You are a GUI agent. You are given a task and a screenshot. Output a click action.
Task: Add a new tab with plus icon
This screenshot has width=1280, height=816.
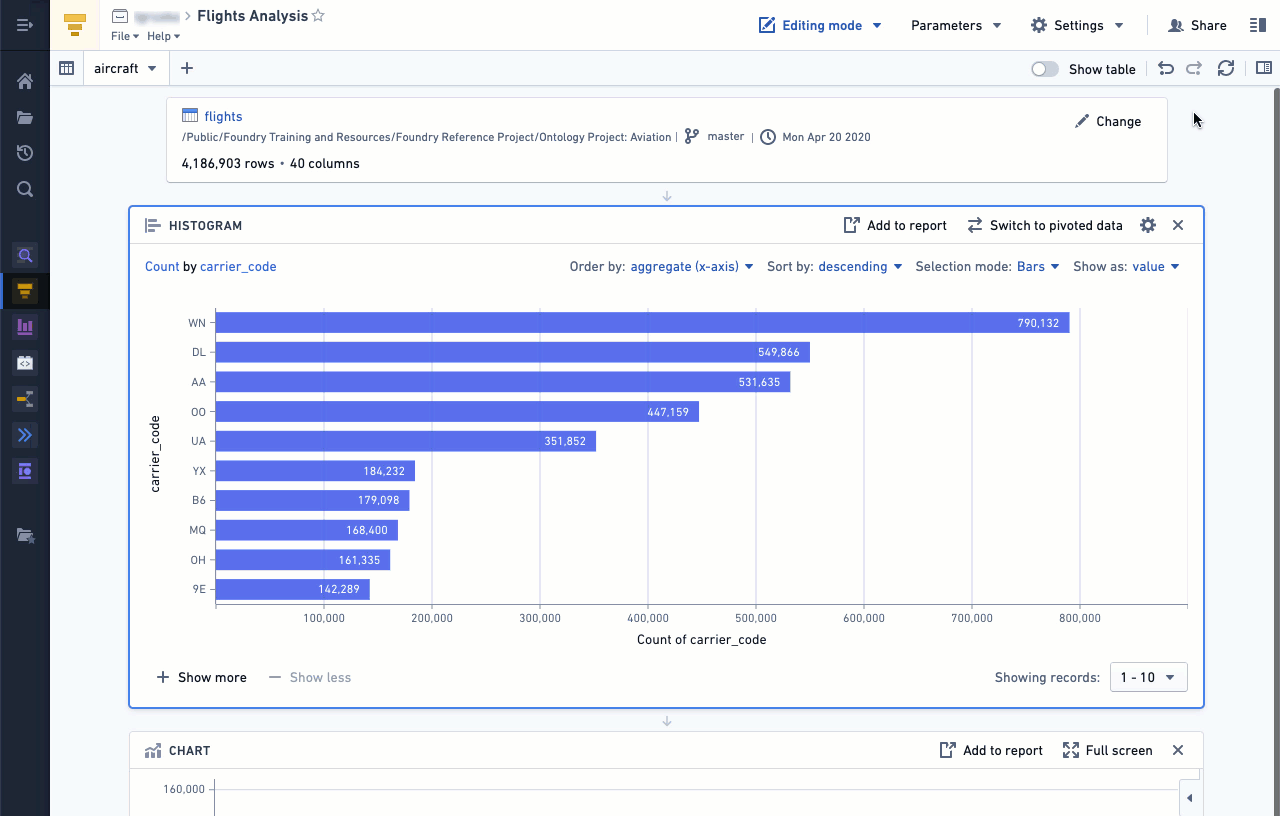pyautogui.click(x=186, y=68)
